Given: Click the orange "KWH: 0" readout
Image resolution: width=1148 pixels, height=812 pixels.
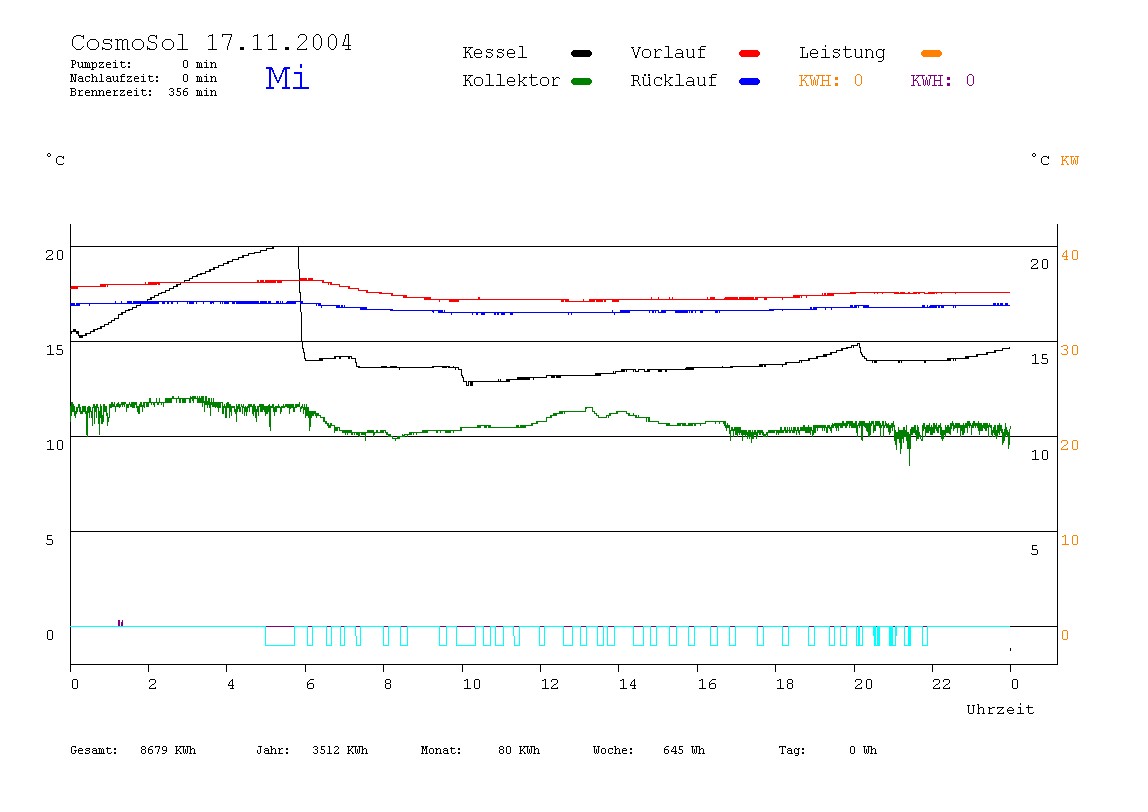Looking at the screenshot, I should point(831,81).
